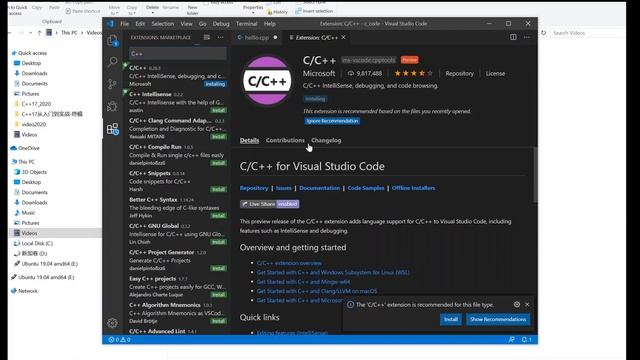
Task: Switch to the hello.cpp editor tab
Action: pyautogui.click(x=257, y=37)
